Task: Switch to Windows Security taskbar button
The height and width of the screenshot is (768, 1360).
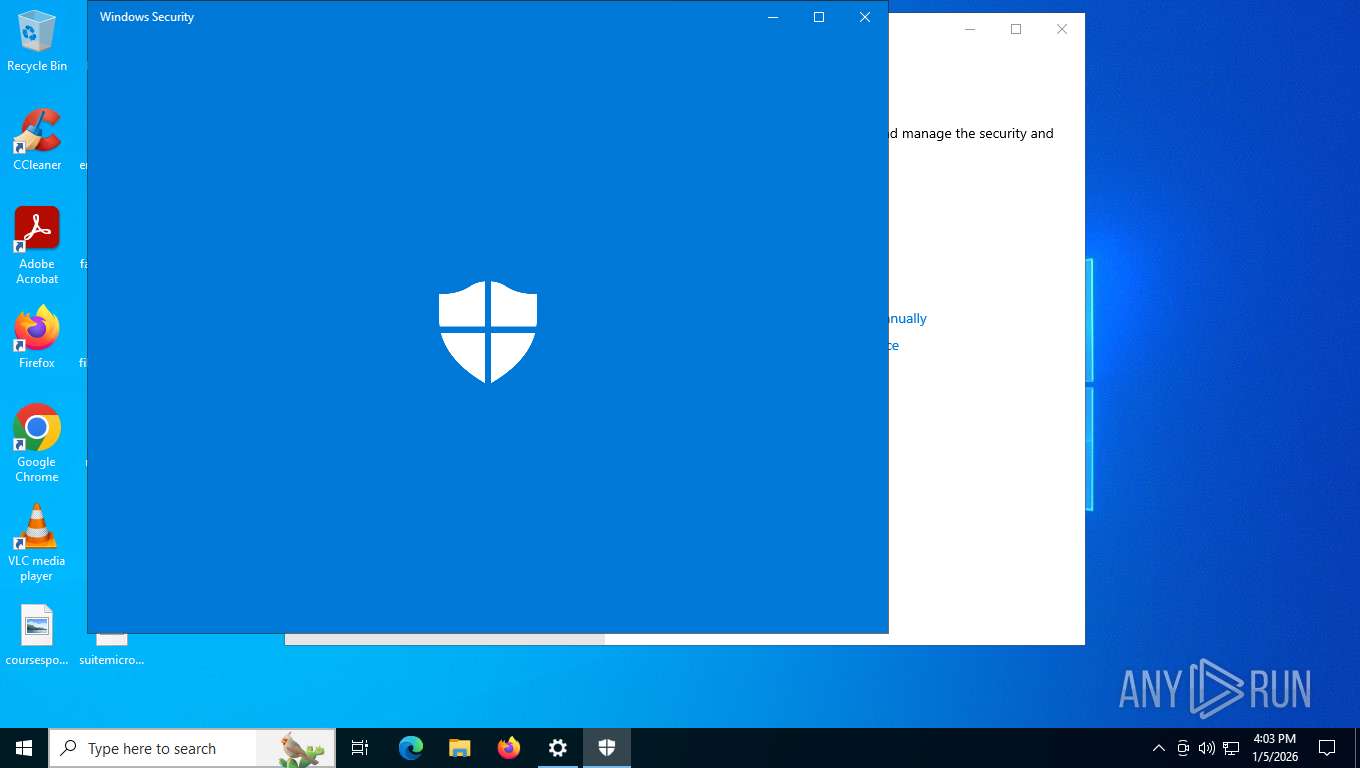Action: [x=607, y=748]
